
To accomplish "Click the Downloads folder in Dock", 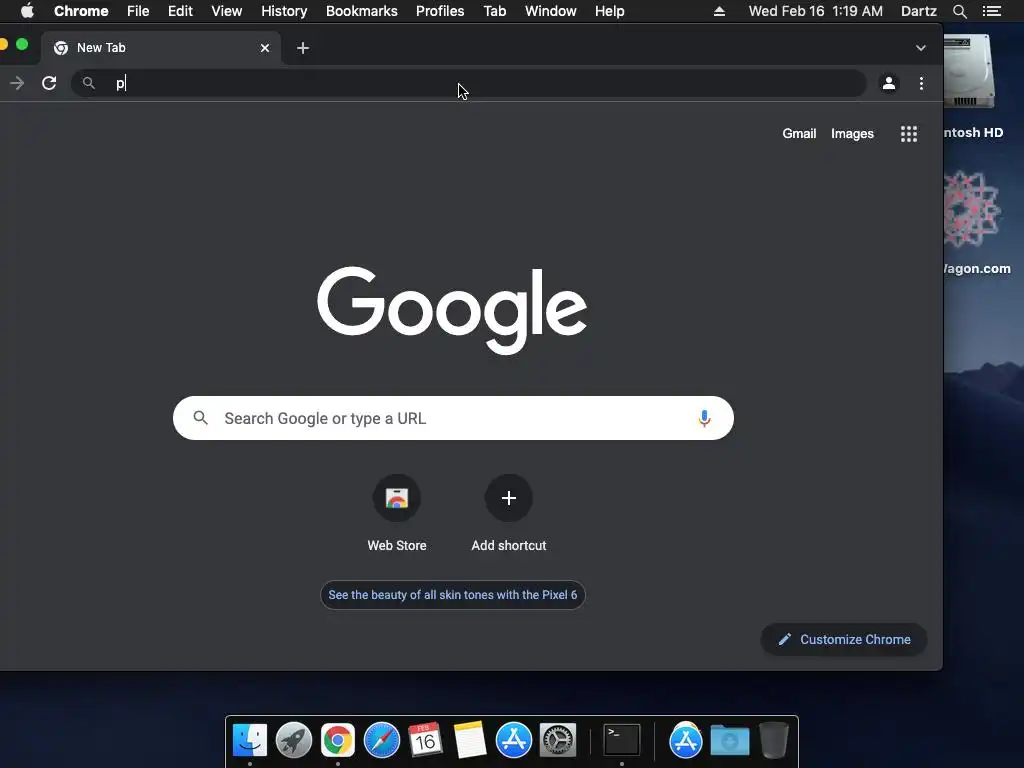I will pos(729,741).
